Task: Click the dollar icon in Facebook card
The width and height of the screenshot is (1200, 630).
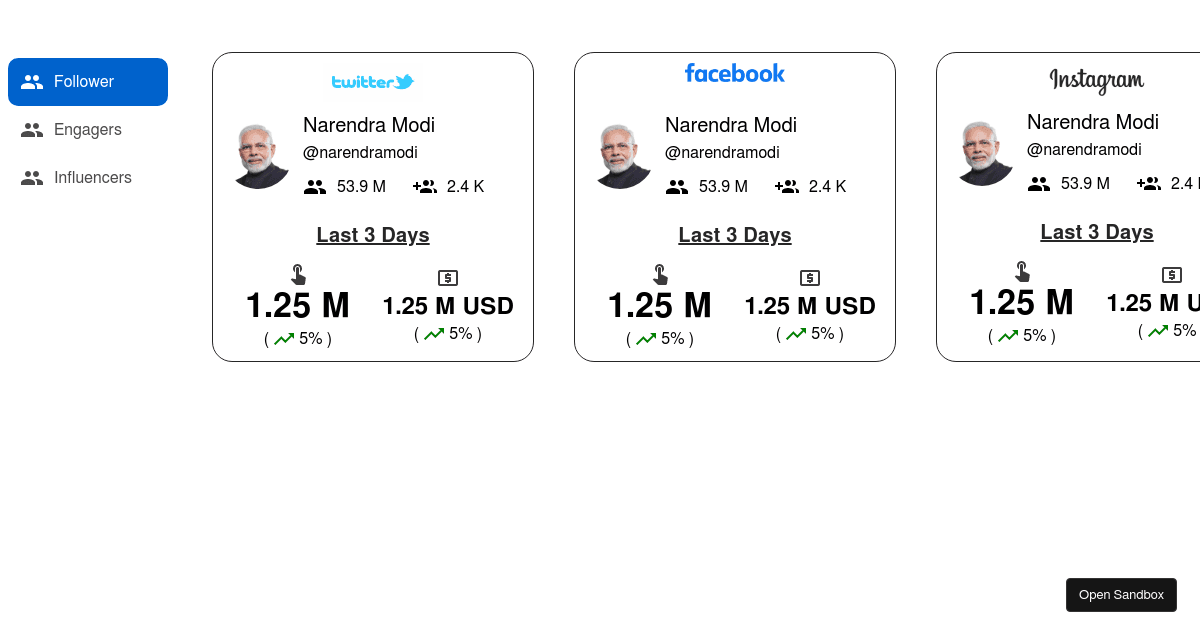Action: click(810, 278)
